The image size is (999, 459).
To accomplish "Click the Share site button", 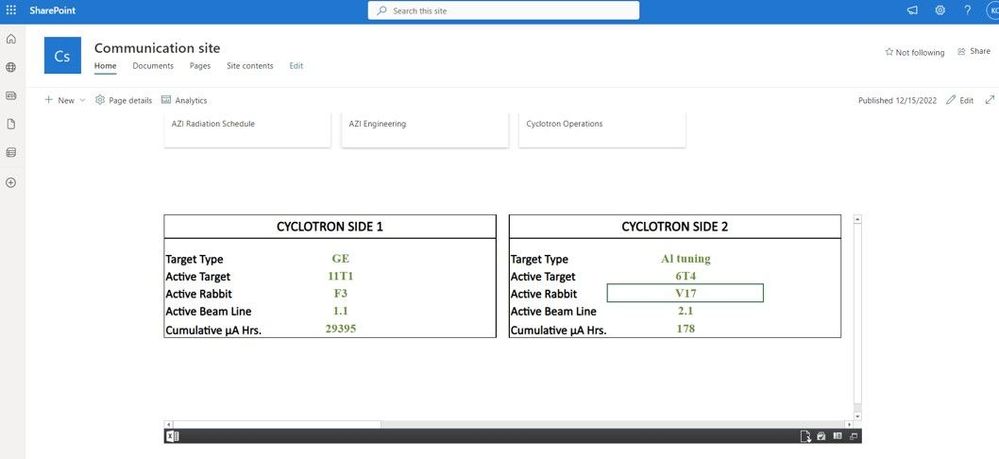I will [974, 52].
